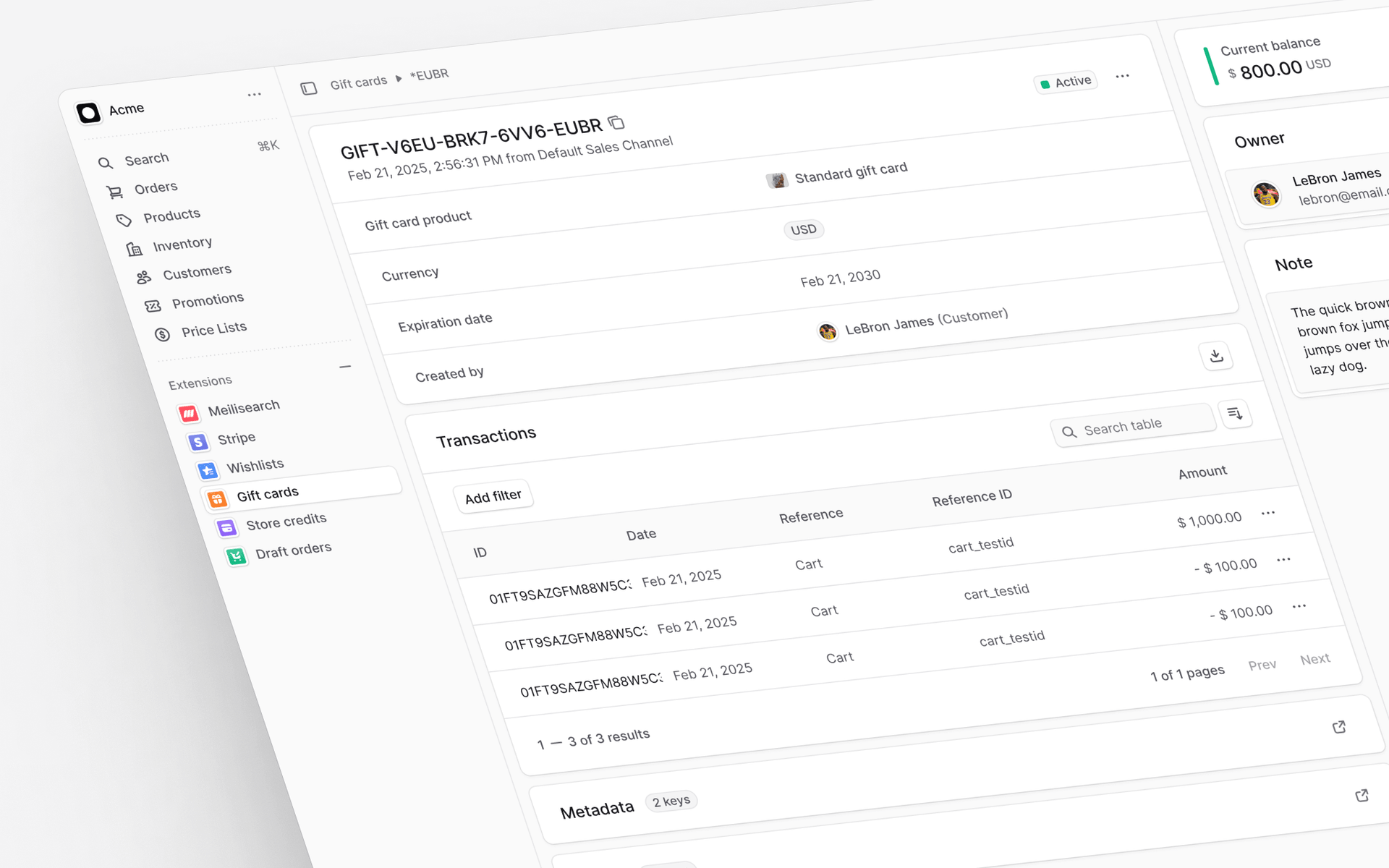
Task: Click the copy icon beside the gift card code
Action: (x=616, y=124)
